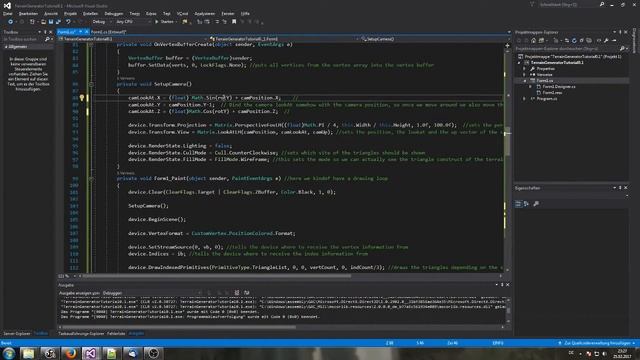
Task: Click the clear all output icon
Action: pos(237,293)
